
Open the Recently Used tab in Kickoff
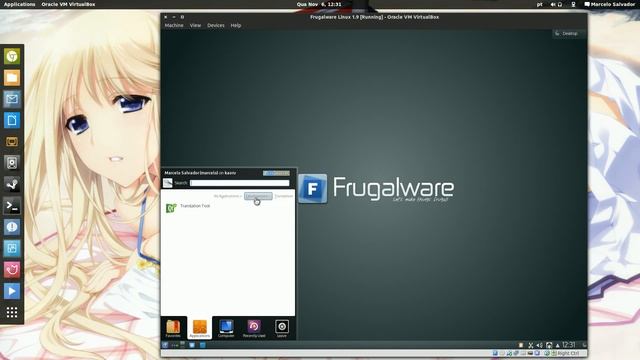click(x=254, y=328)
